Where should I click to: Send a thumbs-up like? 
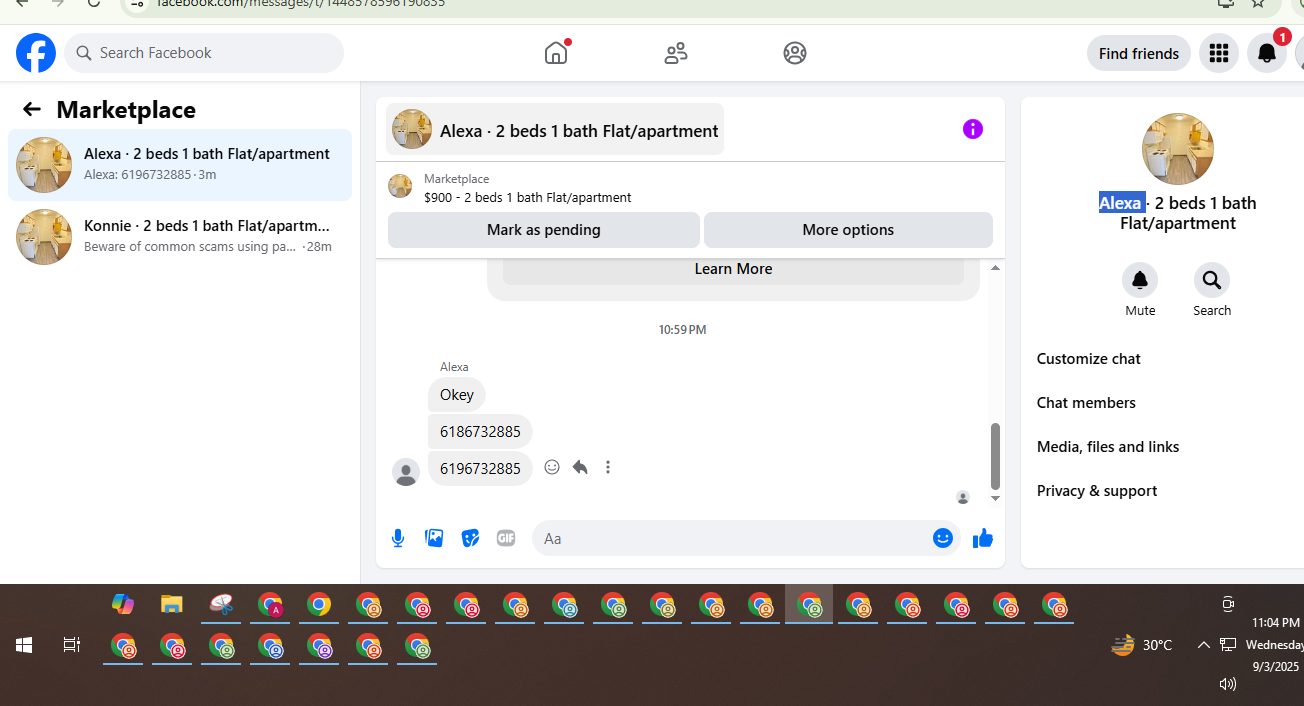click(x=983, y=538)
